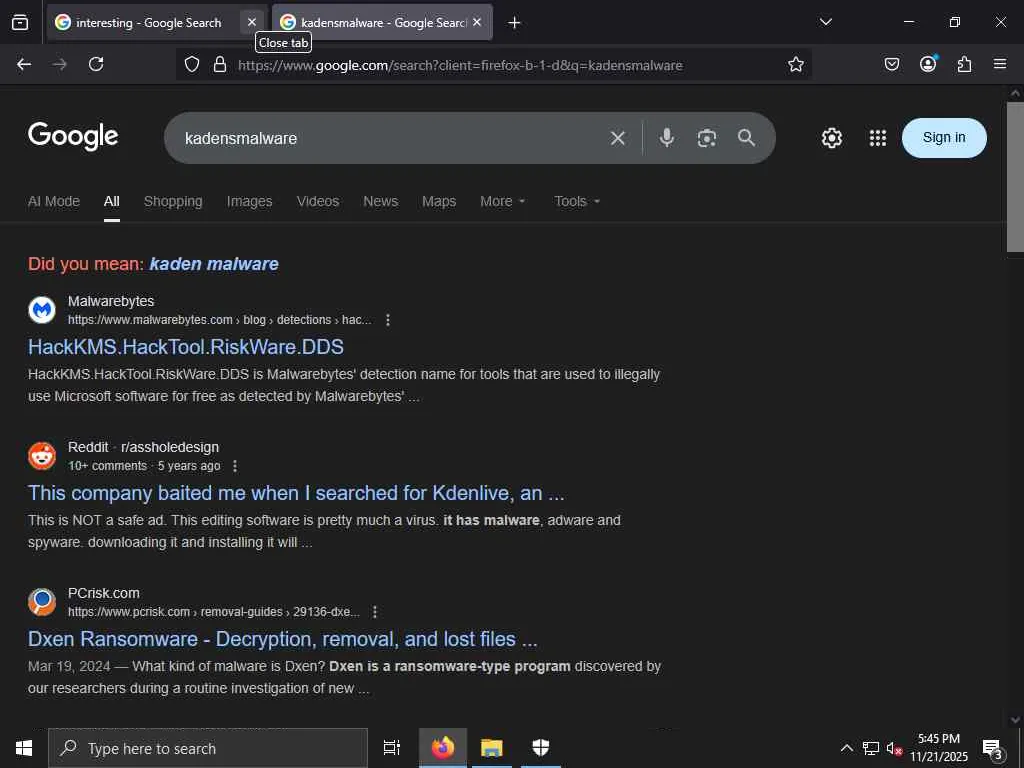Screen dimensions: 1024x768
Task: Open the notification center icon
Action: 993,749
